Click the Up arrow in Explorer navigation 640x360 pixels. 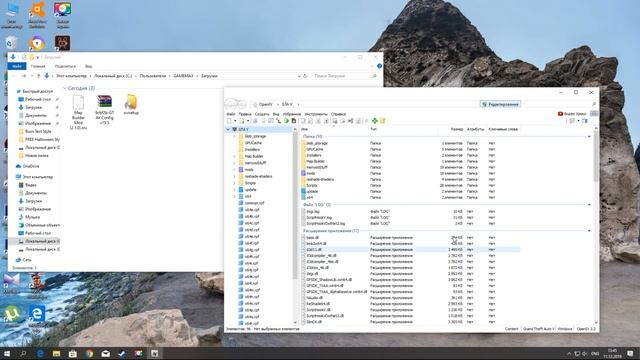(x=39, y=76)
